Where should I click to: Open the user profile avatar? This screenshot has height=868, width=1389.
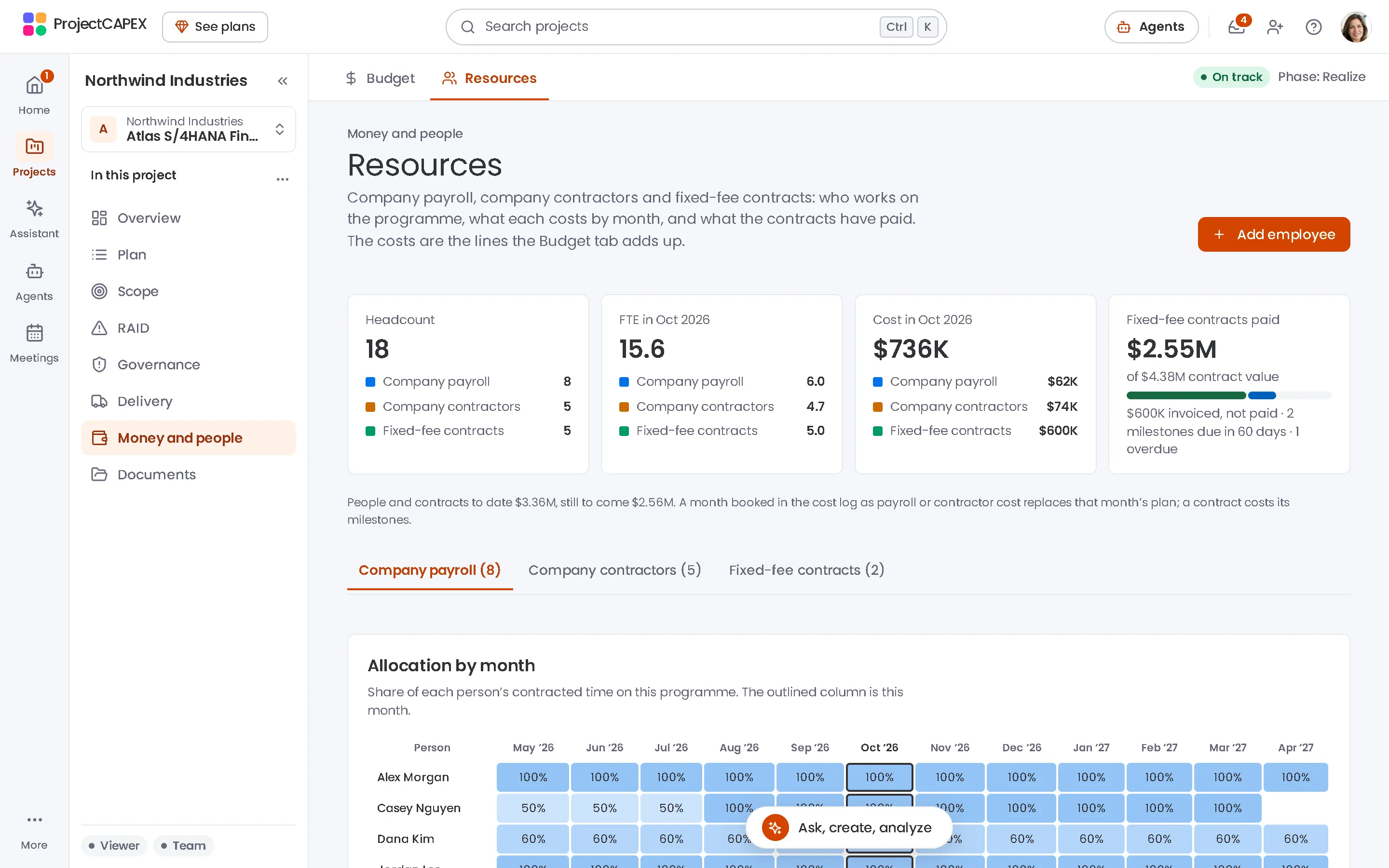(x=1356, y=27)
